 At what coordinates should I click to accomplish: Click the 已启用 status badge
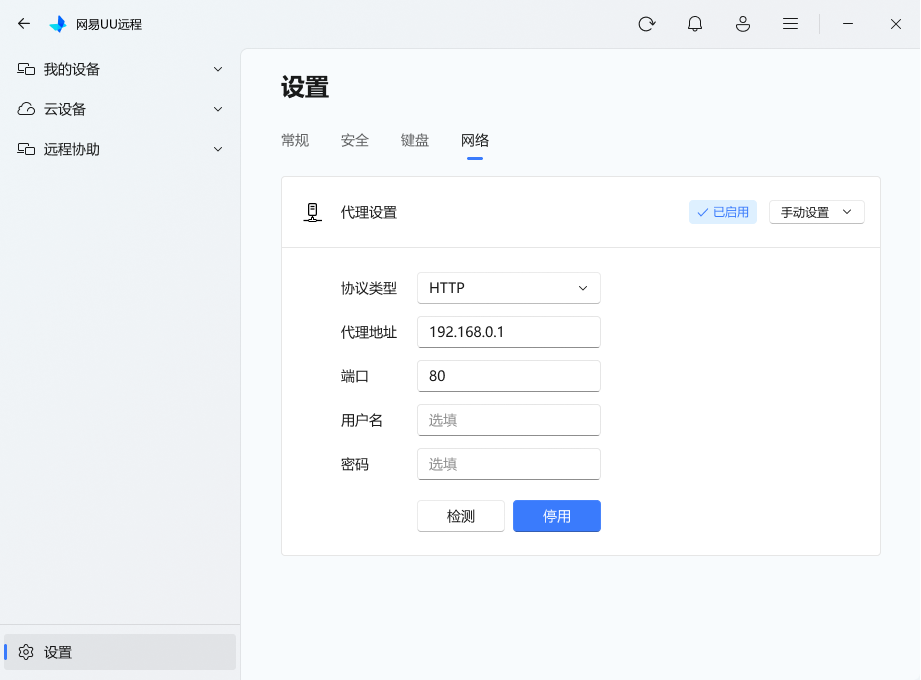point(722,212)
